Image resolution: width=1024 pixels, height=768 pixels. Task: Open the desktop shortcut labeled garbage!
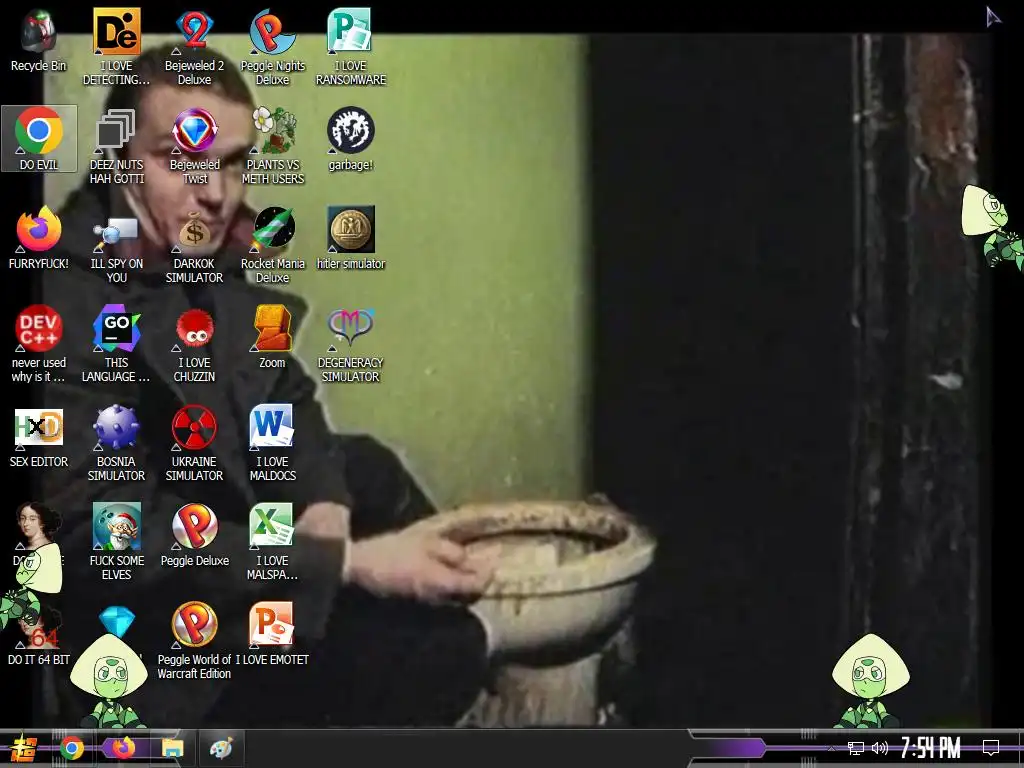pos(351,139)
